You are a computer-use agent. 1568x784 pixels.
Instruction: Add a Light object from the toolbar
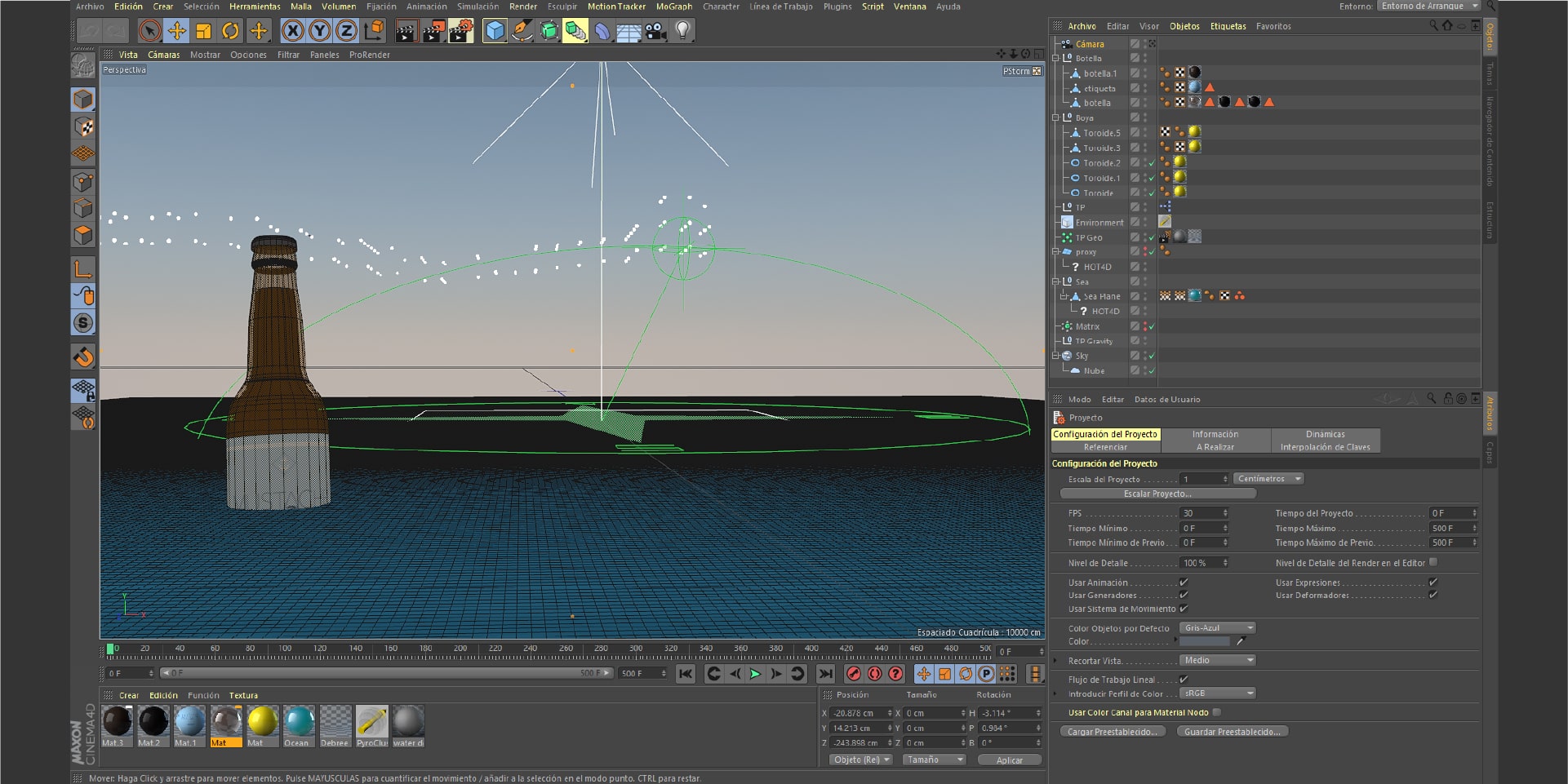682,31
